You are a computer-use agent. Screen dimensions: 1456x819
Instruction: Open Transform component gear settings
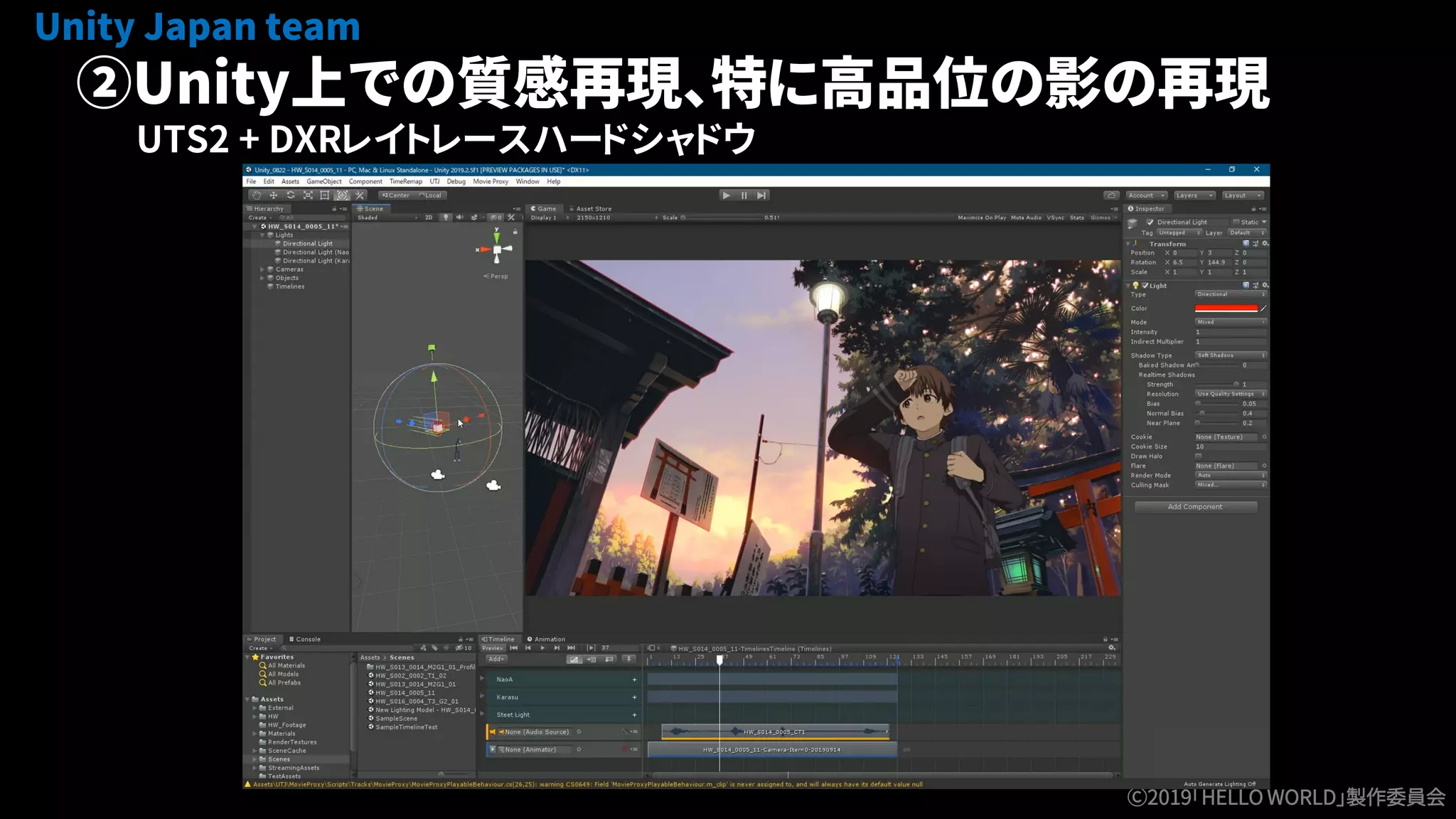(1265, 244)
